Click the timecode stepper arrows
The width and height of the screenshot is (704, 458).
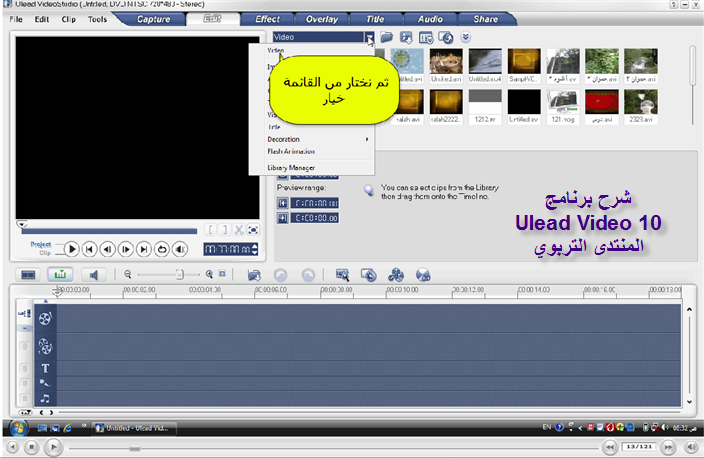255,249
